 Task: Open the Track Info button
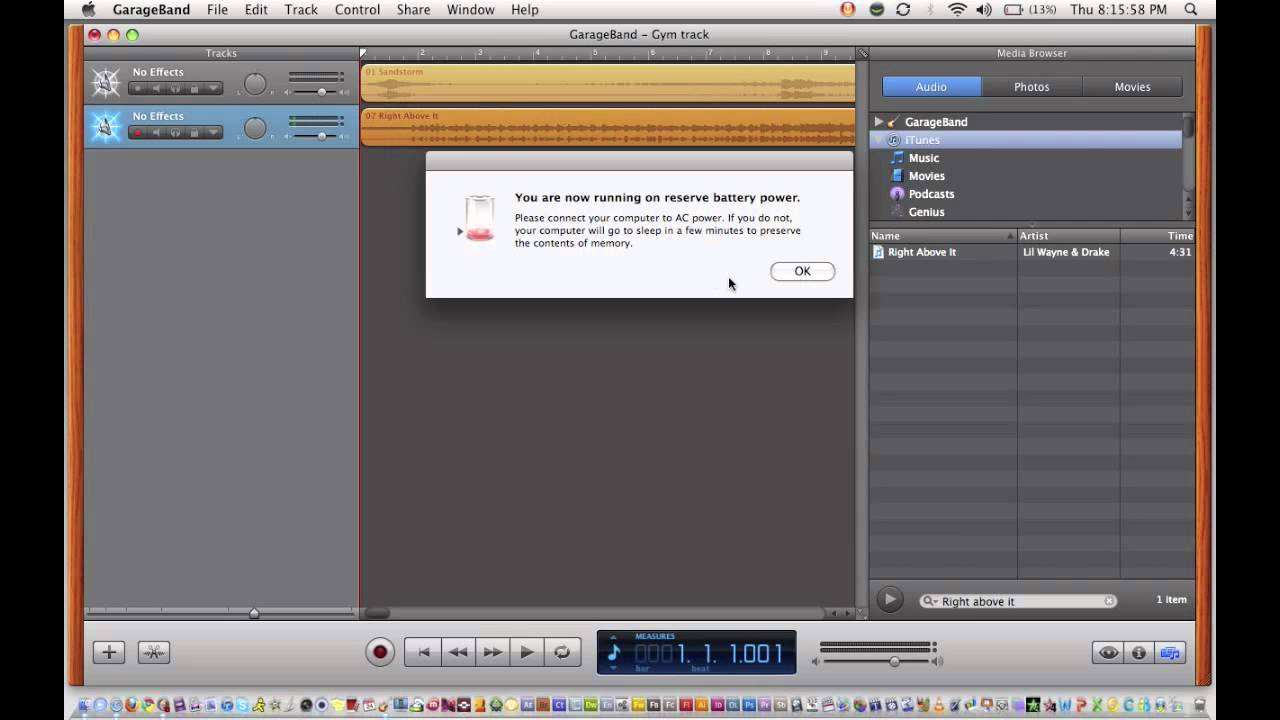point(1139,653)
